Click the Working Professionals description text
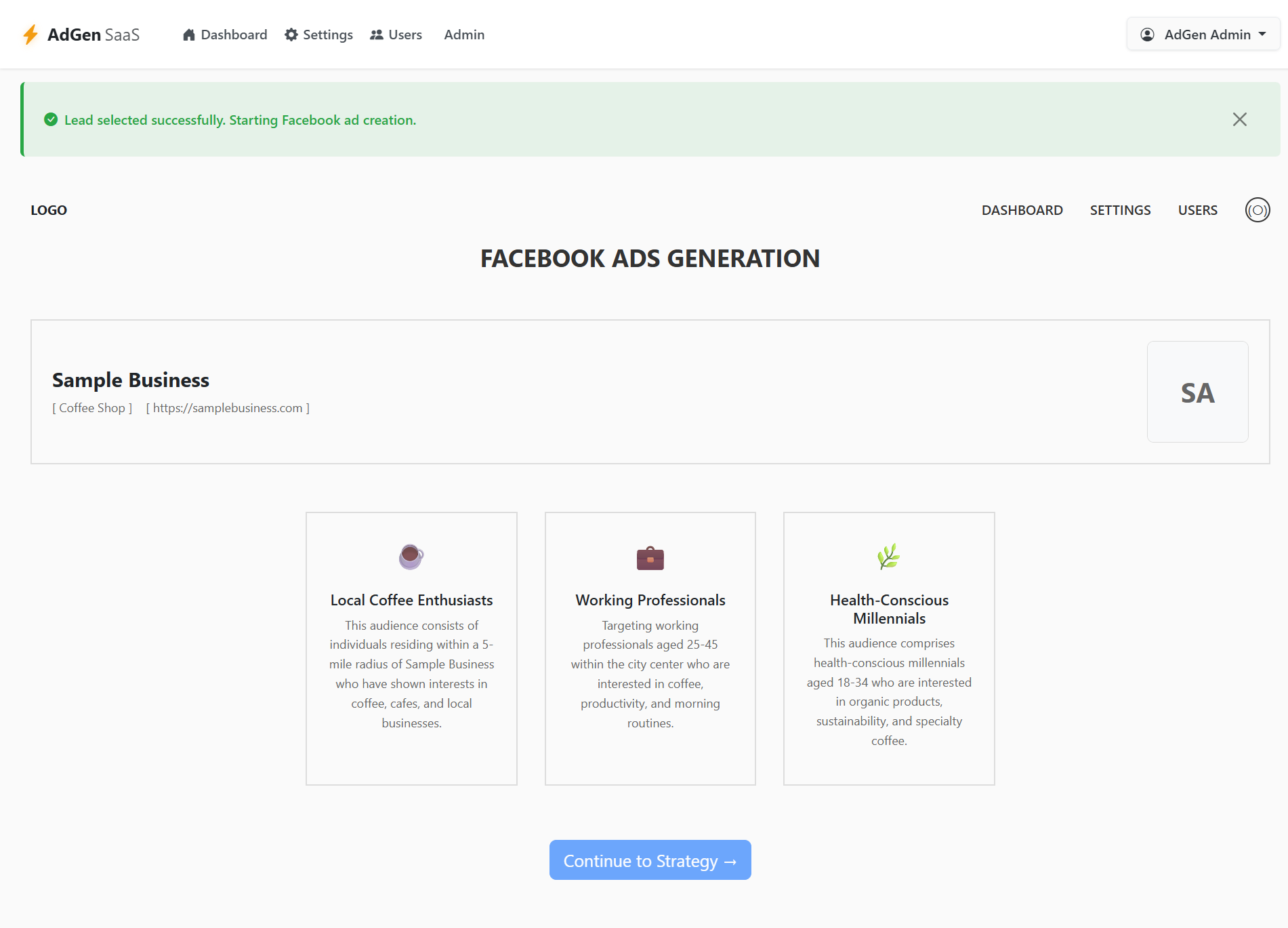 point(650,674)
